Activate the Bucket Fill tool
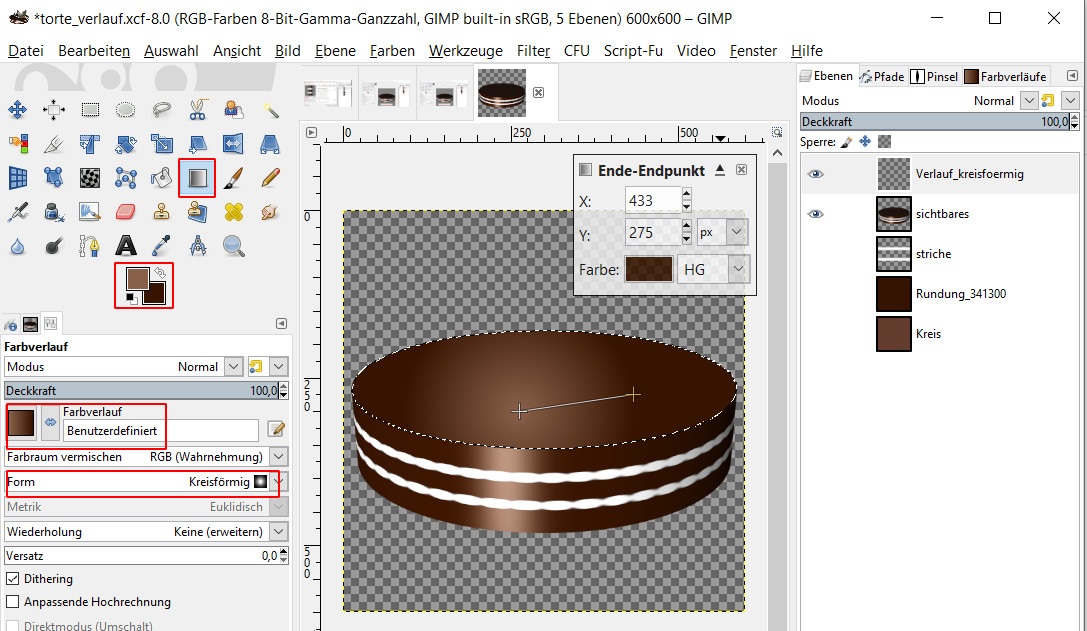The image size is (1087, 631). pos(161,178)
